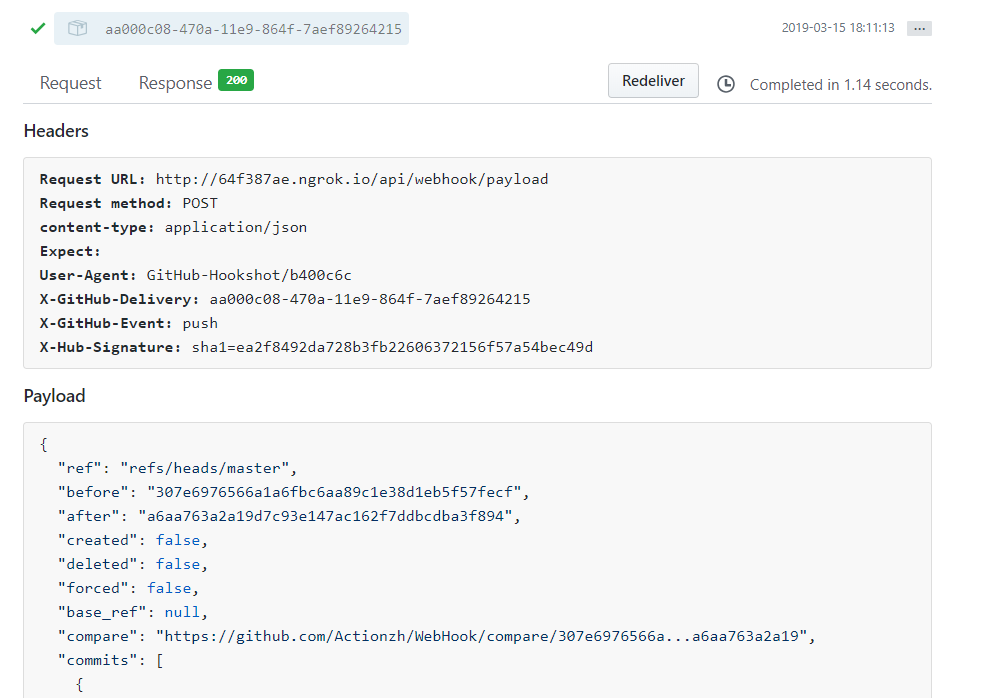Click the package icon beside the delivery ID
This screenshot has height=698, width=988.
point(77,28)
